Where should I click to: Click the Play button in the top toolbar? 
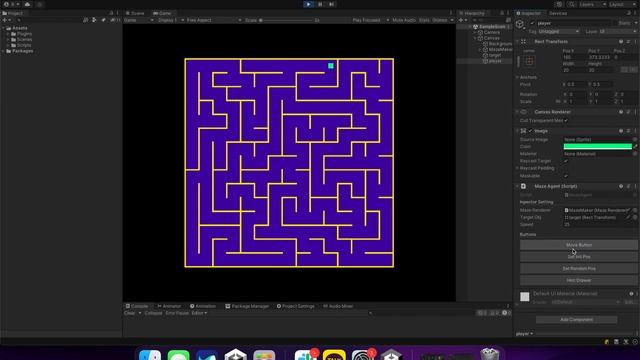pyautogui.click(x=308, y=4)
